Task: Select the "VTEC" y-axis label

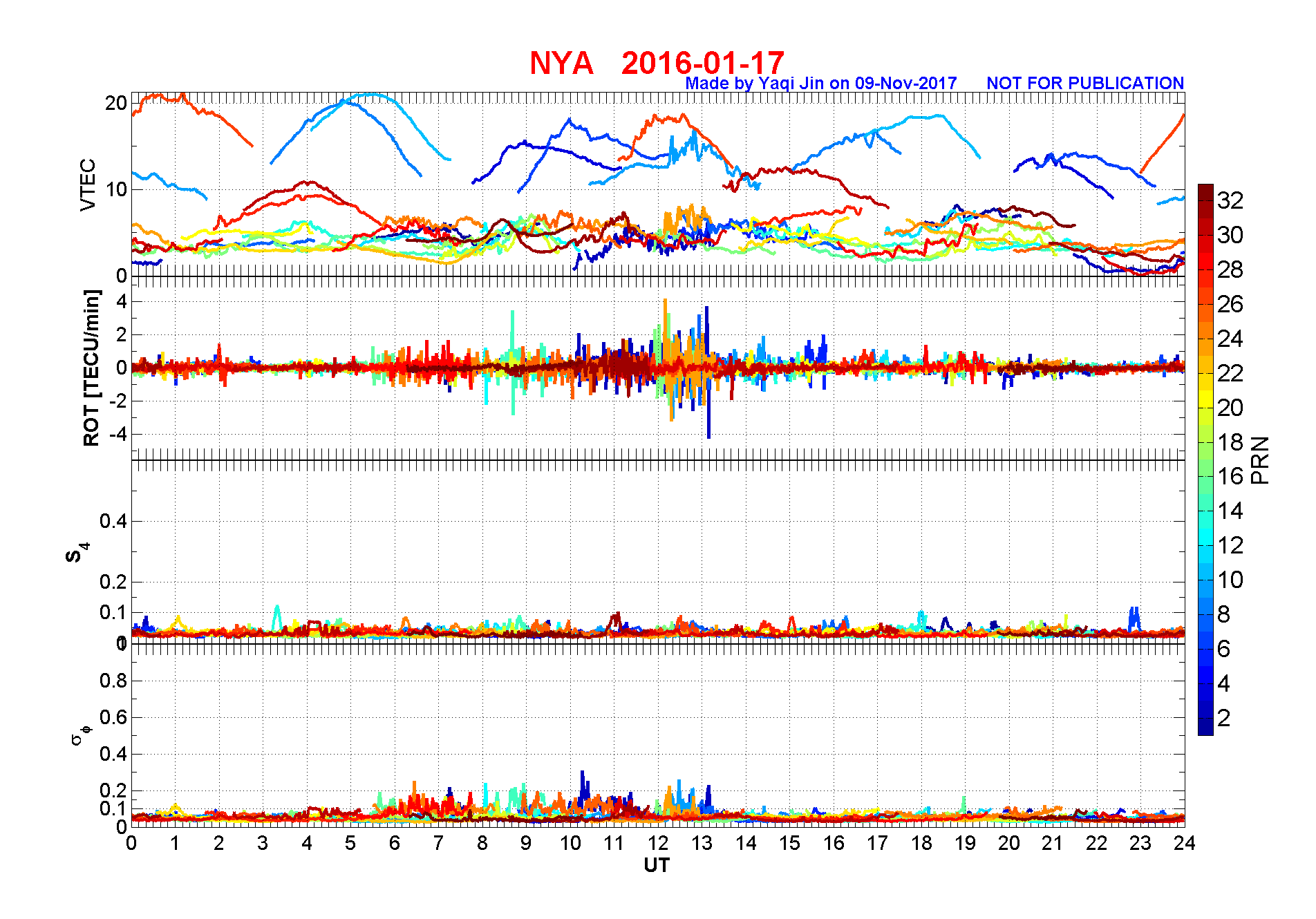Action: (x=88, y=184)
